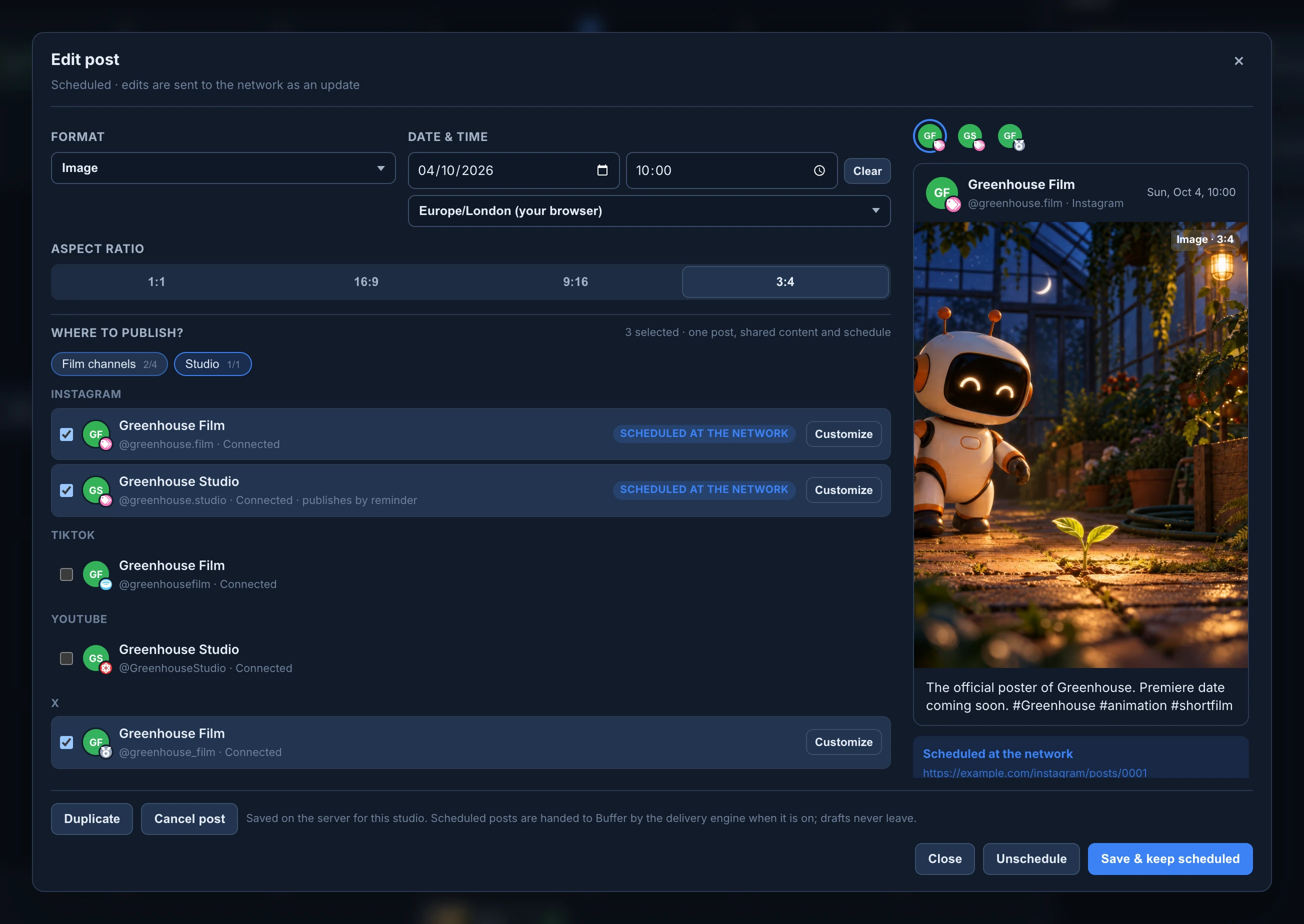This screenshot has width=1304, height=924.
Task: Click the Duplicate button
Action: tap(91, 818)
